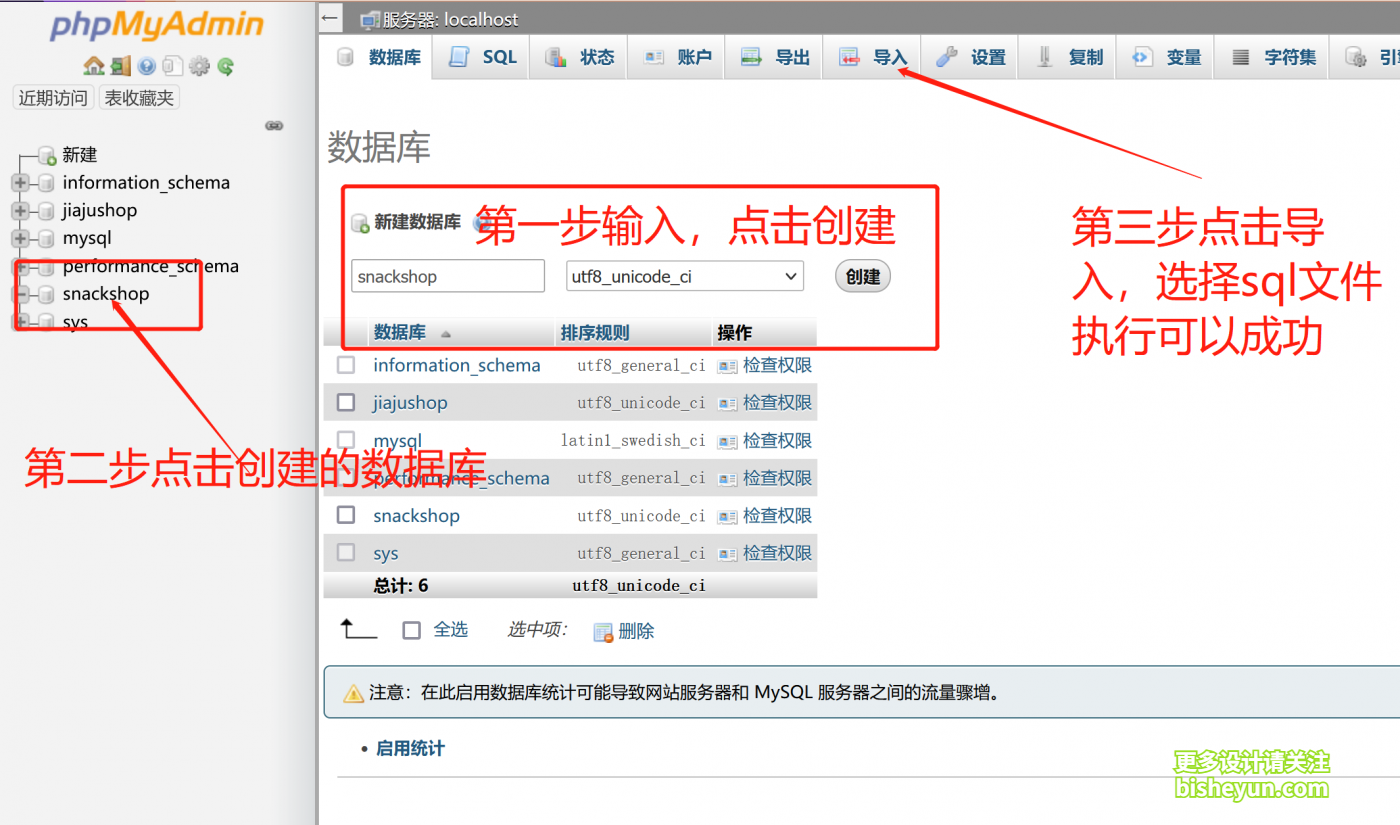The height and width of the screenshot is (825, 1400).
Task: Expand the jiajushop tree node
Action: click(19, 211)
